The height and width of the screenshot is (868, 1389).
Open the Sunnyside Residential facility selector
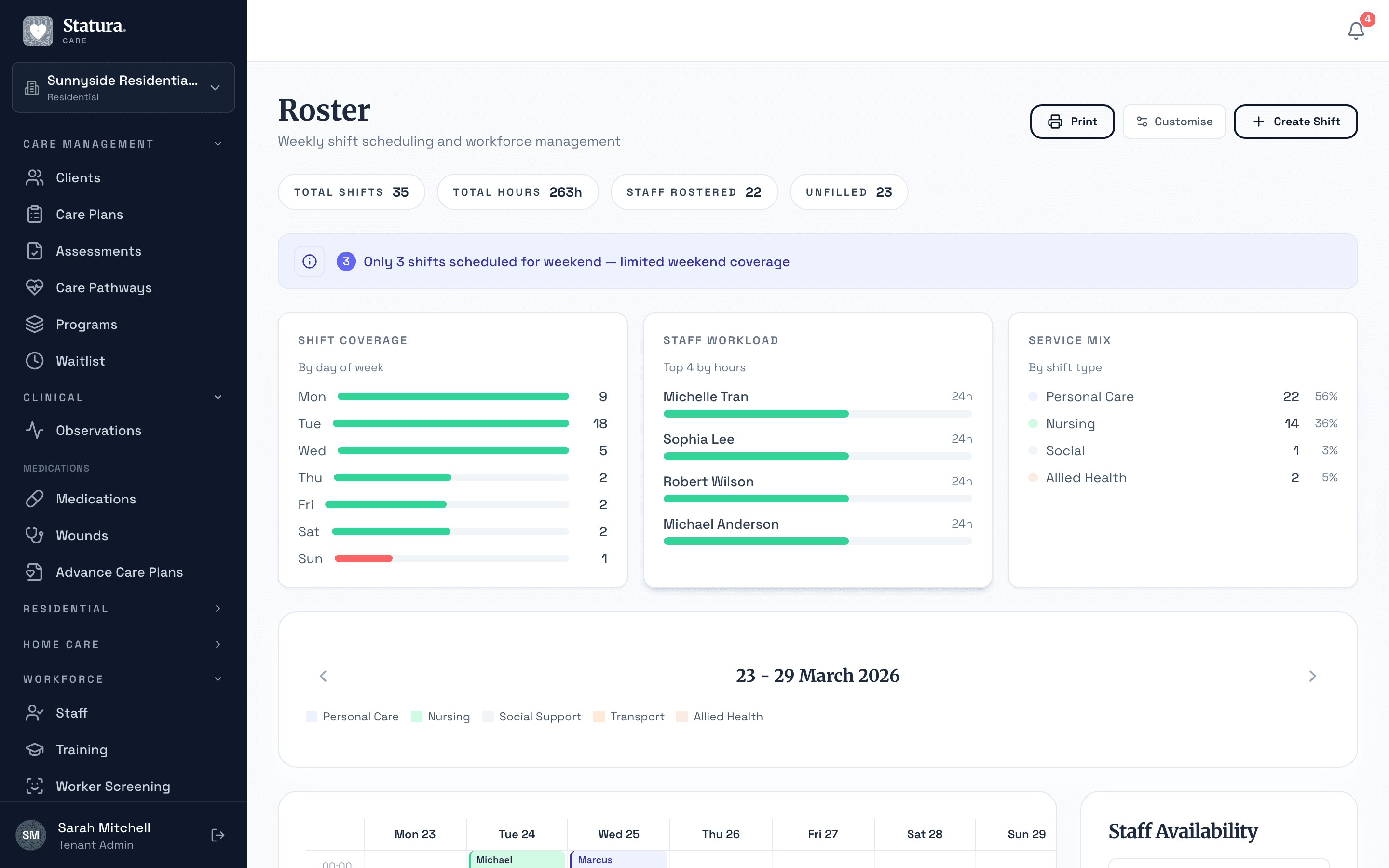(123, 87)
